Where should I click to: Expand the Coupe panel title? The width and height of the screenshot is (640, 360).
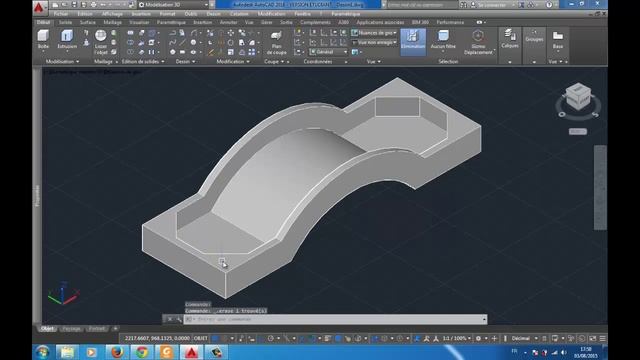[x=274, y=62]
